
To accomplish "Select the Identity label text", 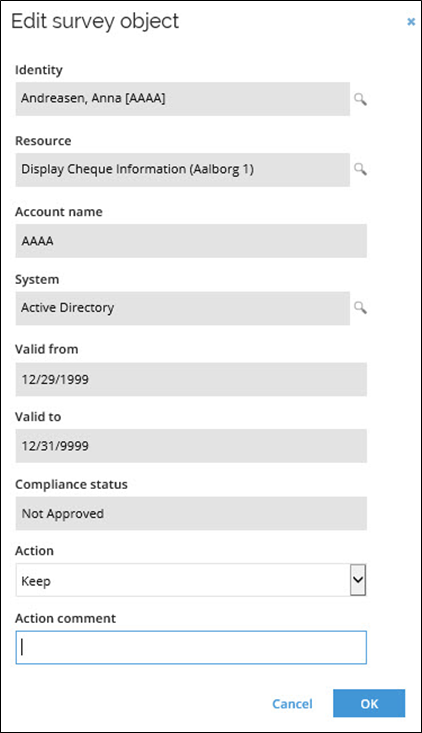I will tap(39, 70).
